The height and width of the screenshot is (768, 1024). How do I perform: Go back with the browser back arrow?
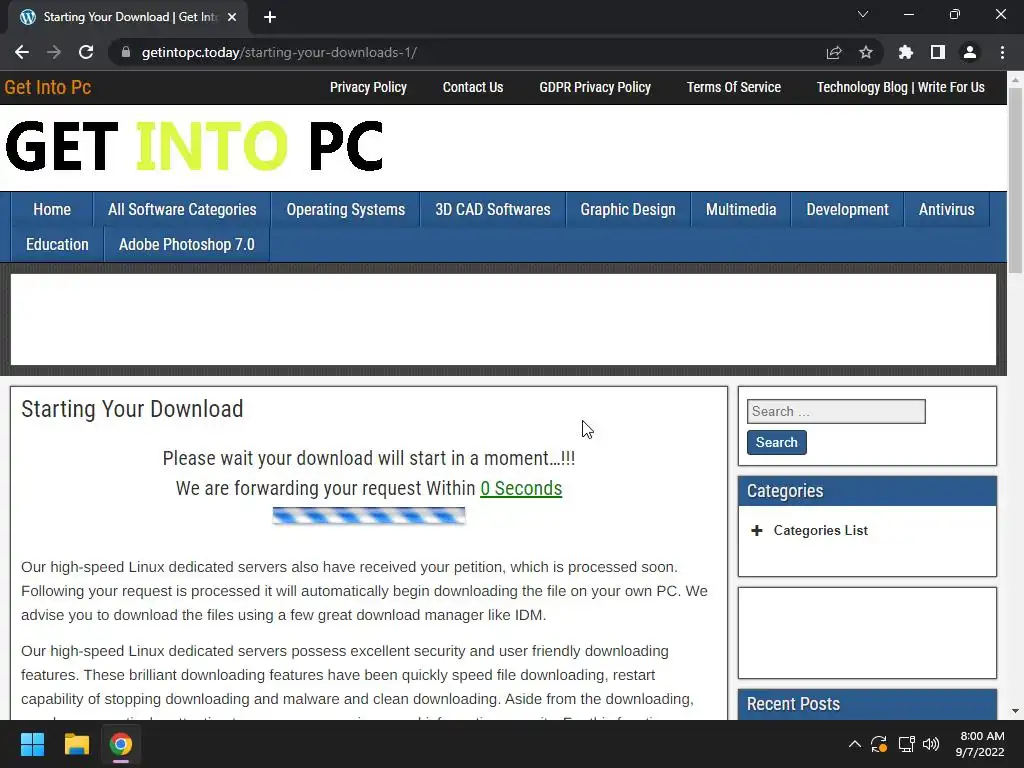coord(22,52)
